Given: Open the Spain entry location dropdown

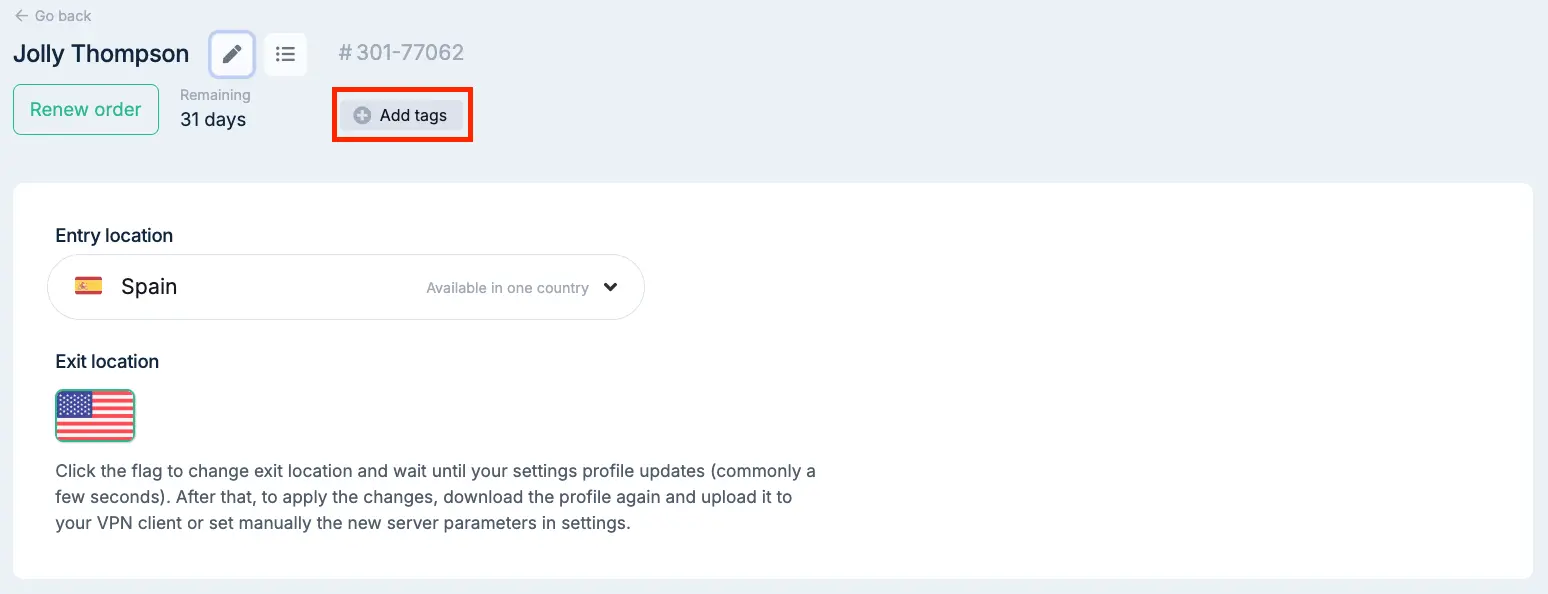Looking at the screenshot, I should (x=346, y=287).
